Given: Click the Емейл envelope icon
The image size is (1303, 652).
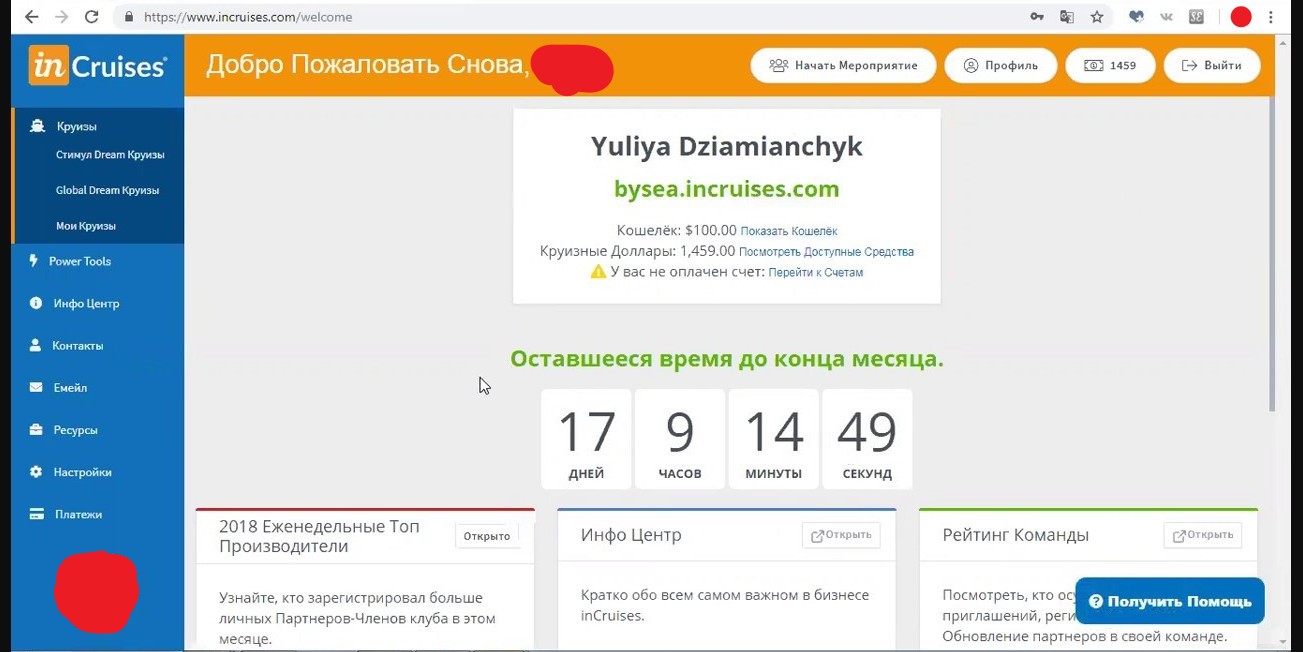Looking at the screenshot, I should click(34, 387).
